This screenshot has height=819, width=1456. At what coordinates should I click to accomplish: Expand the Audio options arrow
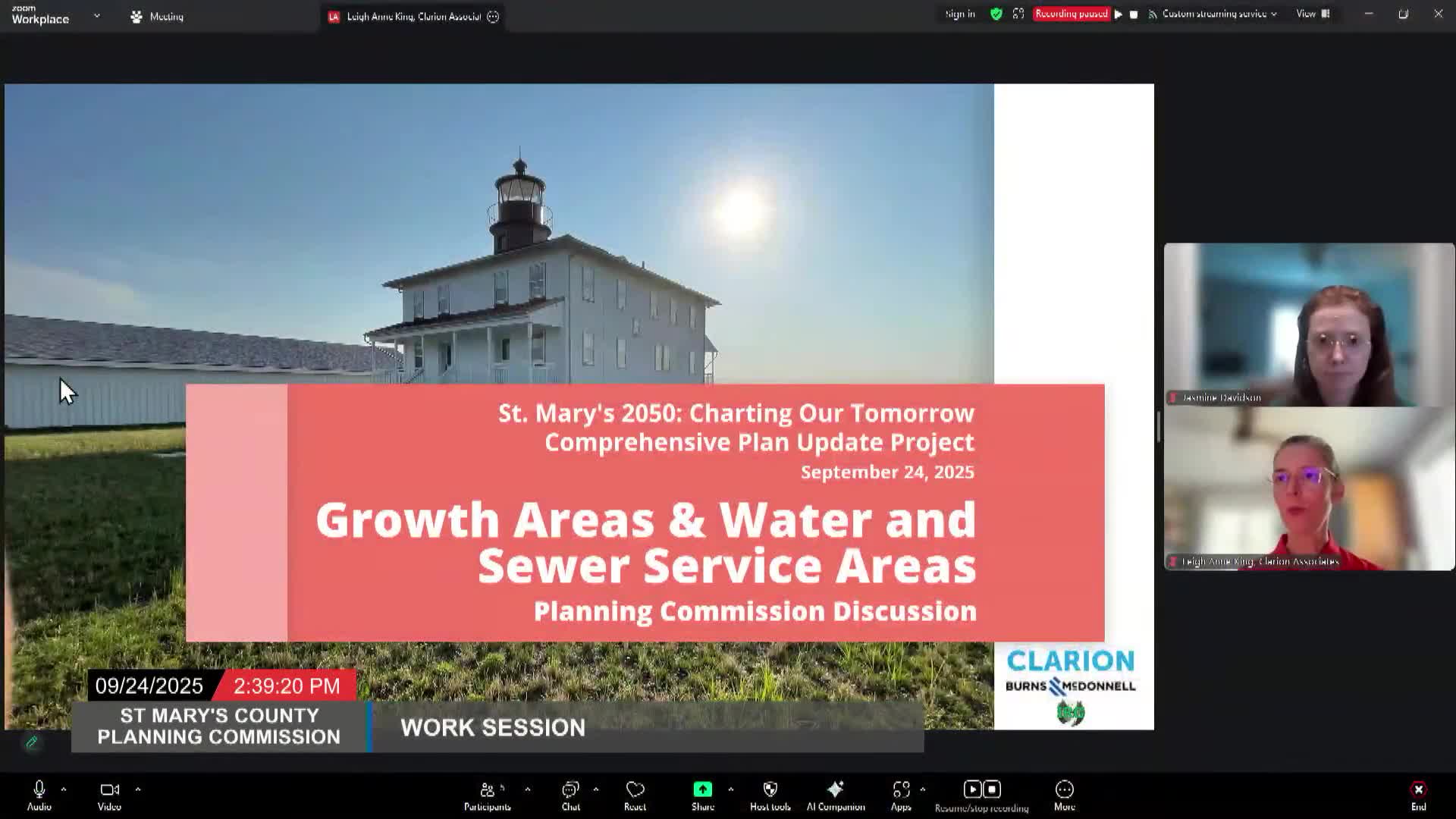[64, 789]
